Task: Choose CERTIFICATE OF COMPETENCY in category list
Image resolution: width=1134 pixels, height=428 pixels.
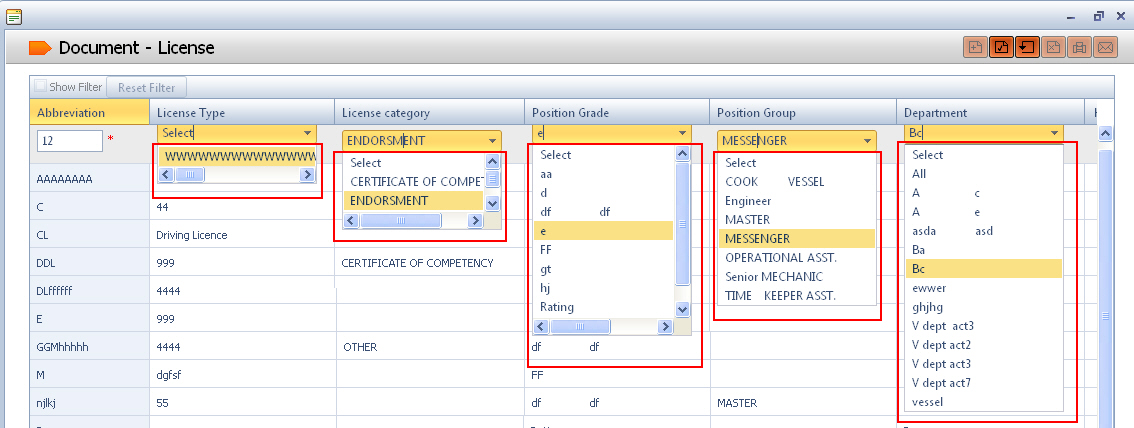Action: (x=414, y=181)
